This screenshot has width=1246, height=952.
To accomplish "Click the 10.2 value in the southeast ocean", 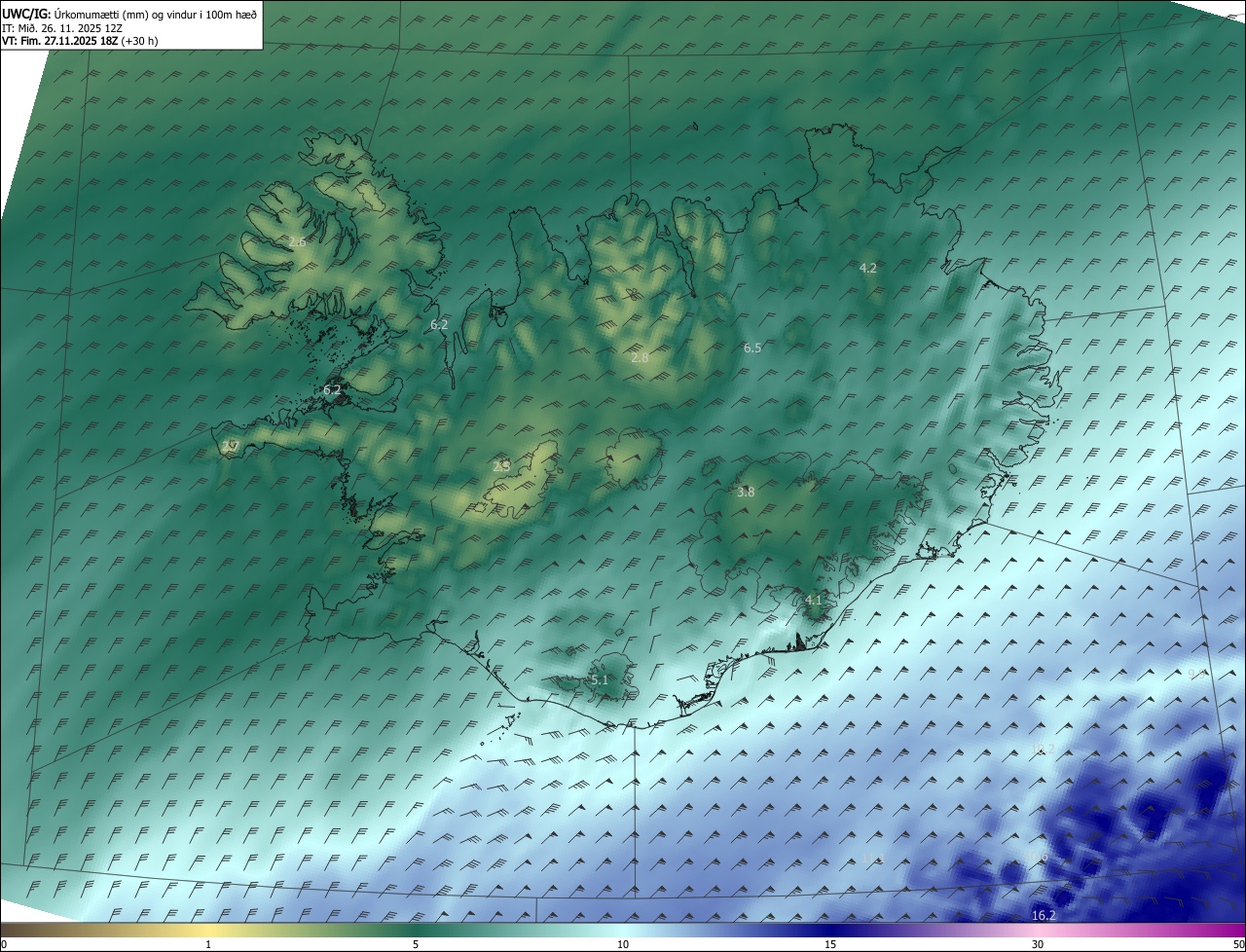I will [x=1043, y=749].
